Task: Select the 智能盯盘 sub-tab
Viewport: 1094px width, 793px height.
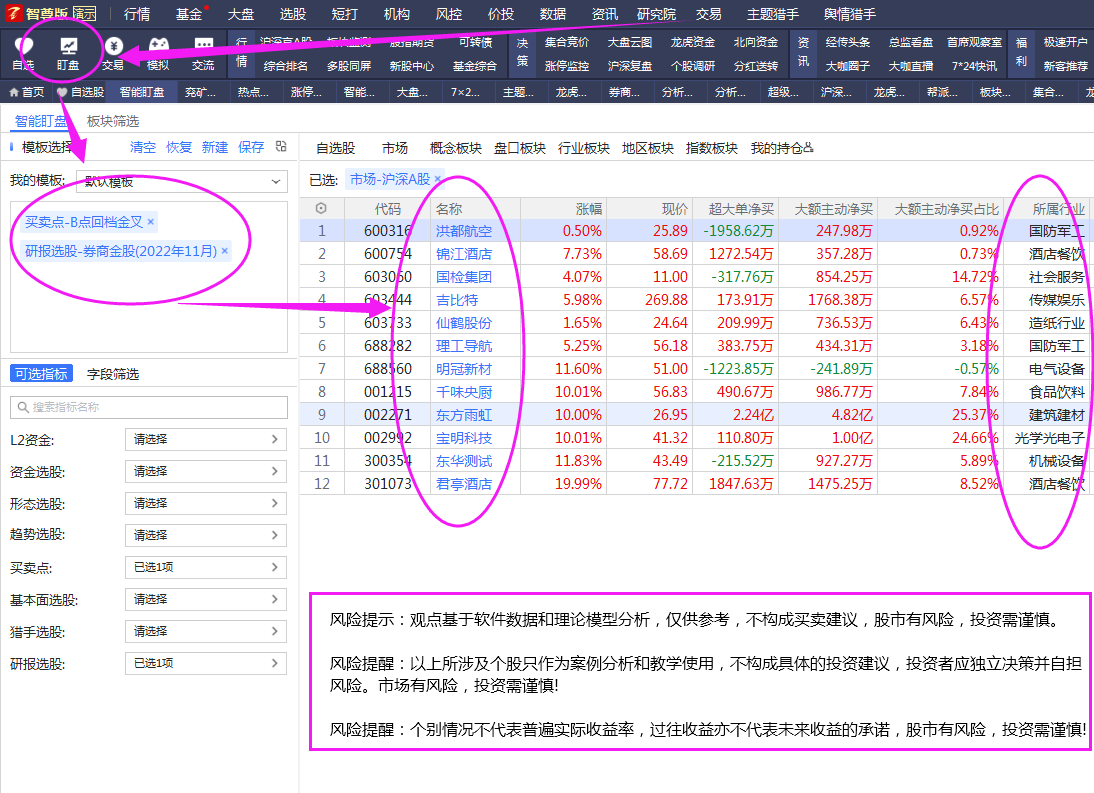Action: (40, 121)
